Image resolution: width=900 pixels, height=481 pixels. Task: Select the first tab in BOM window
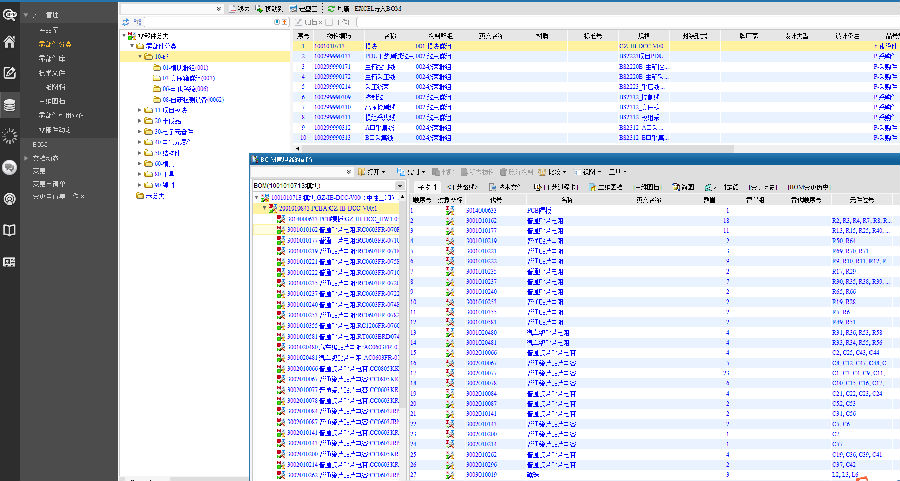point(428,186)
